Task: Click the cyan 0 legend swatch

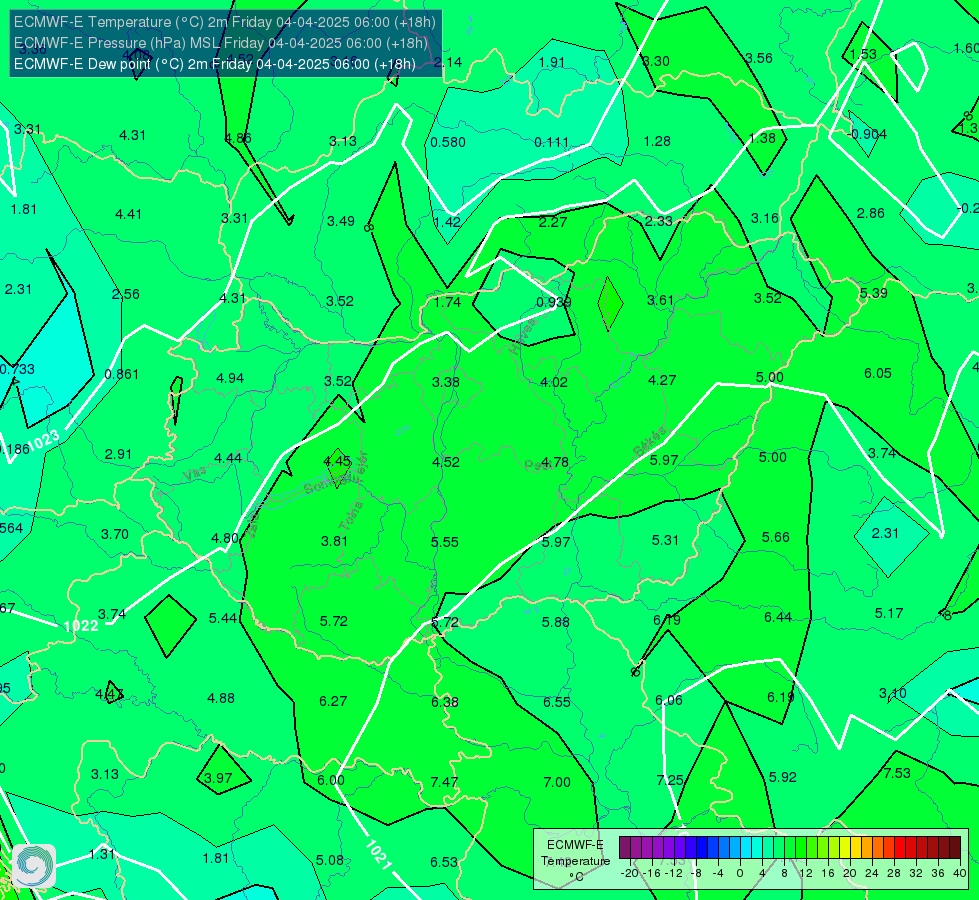Action: 745,848
